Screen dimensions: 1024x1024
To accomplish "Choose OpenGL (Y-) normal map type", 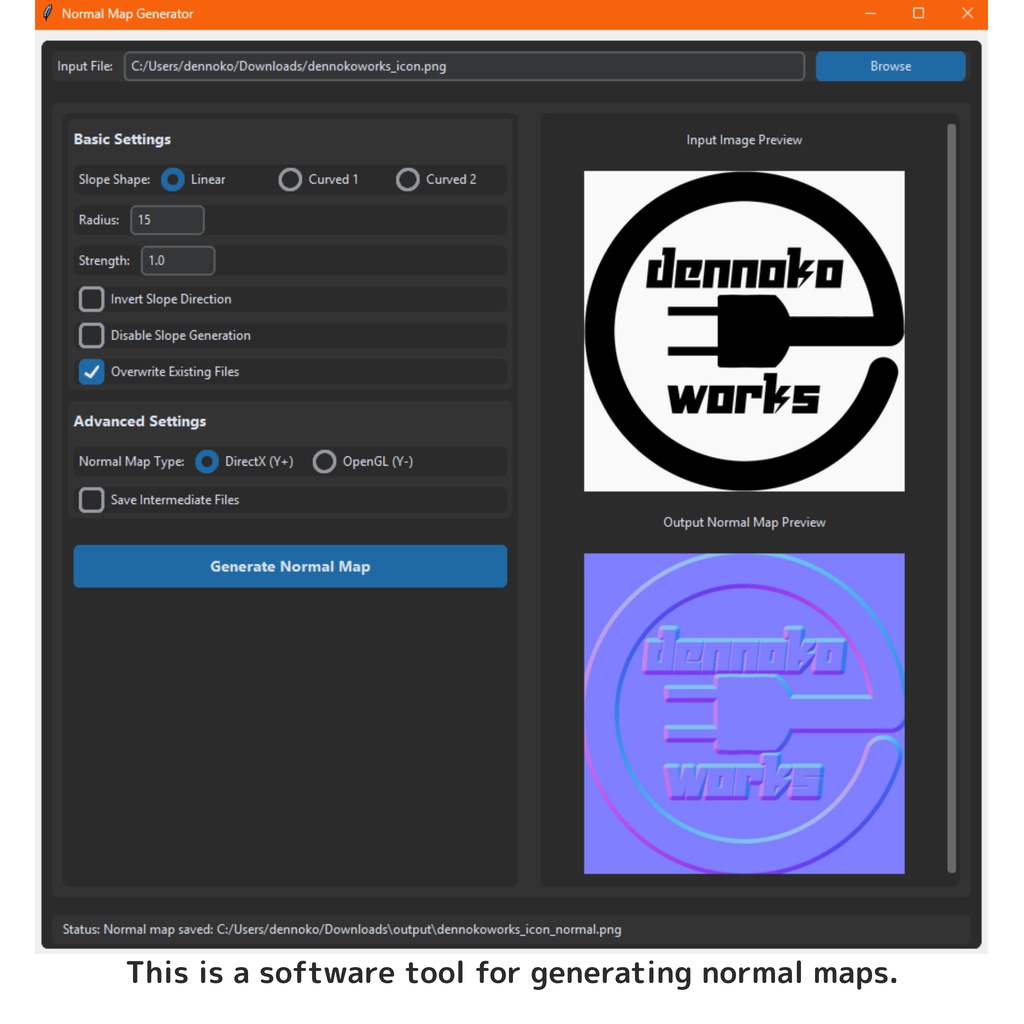I will coord(324,461).
